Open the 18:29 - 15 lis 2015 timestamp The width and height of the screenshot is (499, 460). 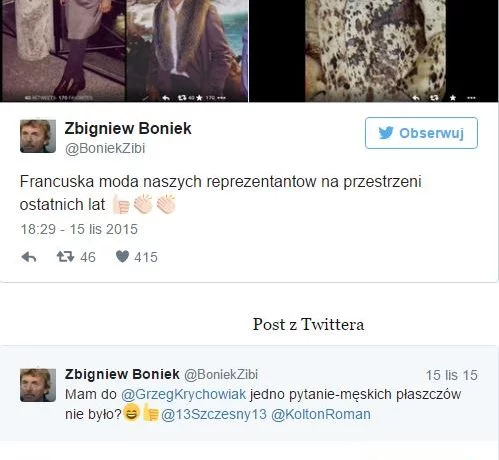(79, 229)
